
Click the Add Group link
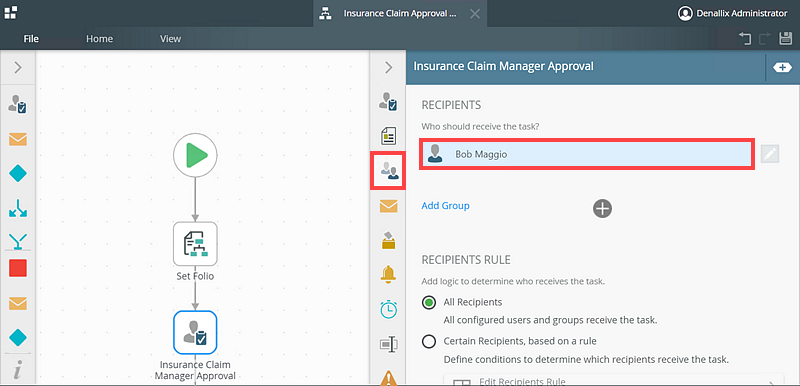coord(445,205)
